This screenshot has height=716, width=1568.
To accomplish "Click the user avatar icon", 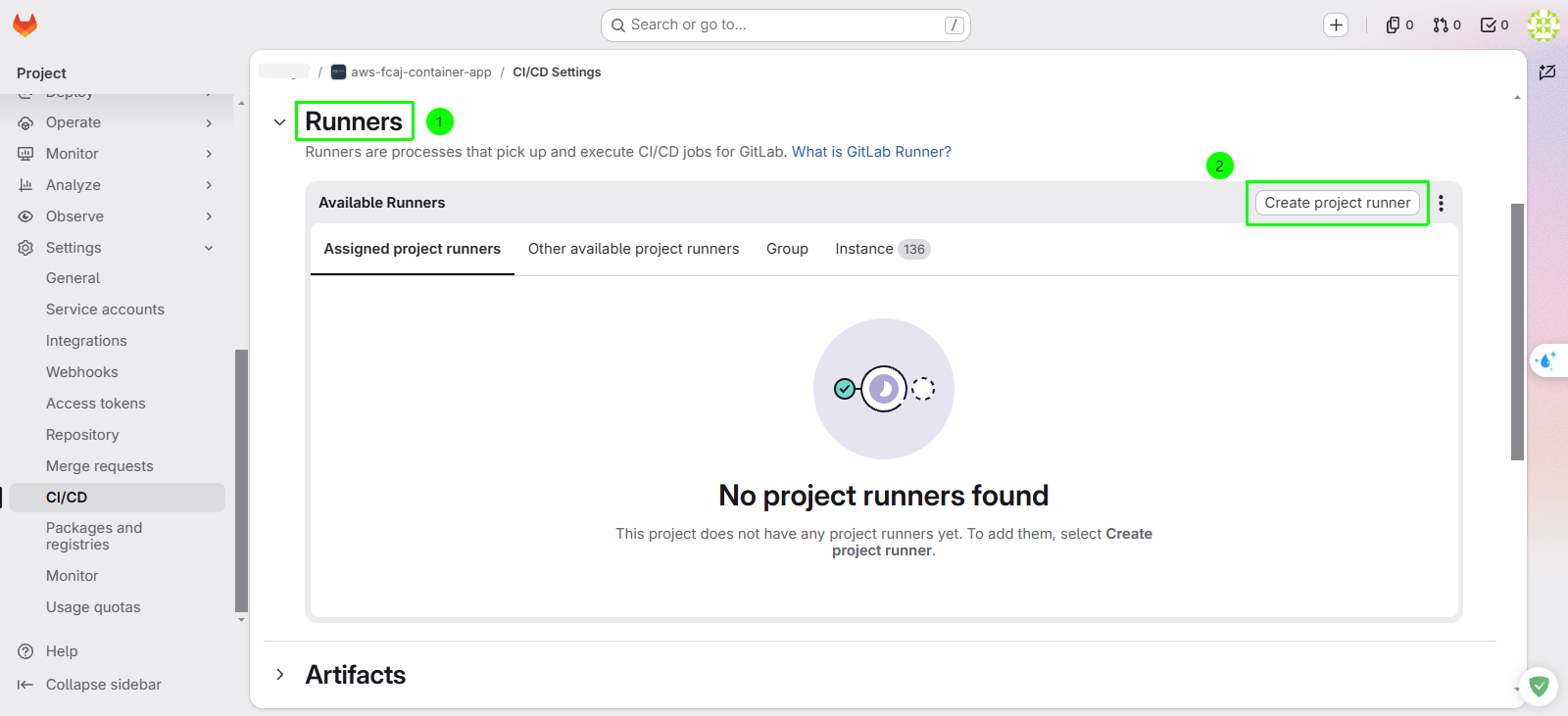I will pos(1543,25).
